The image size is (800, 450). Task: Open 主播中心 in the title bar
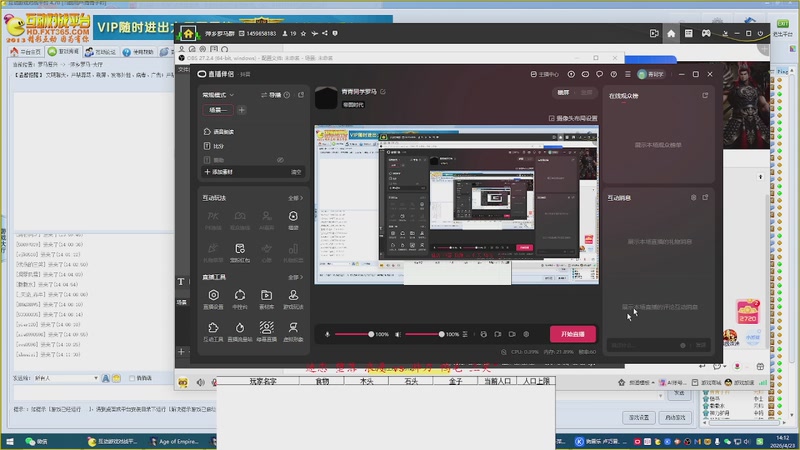(x=545, y=74)
